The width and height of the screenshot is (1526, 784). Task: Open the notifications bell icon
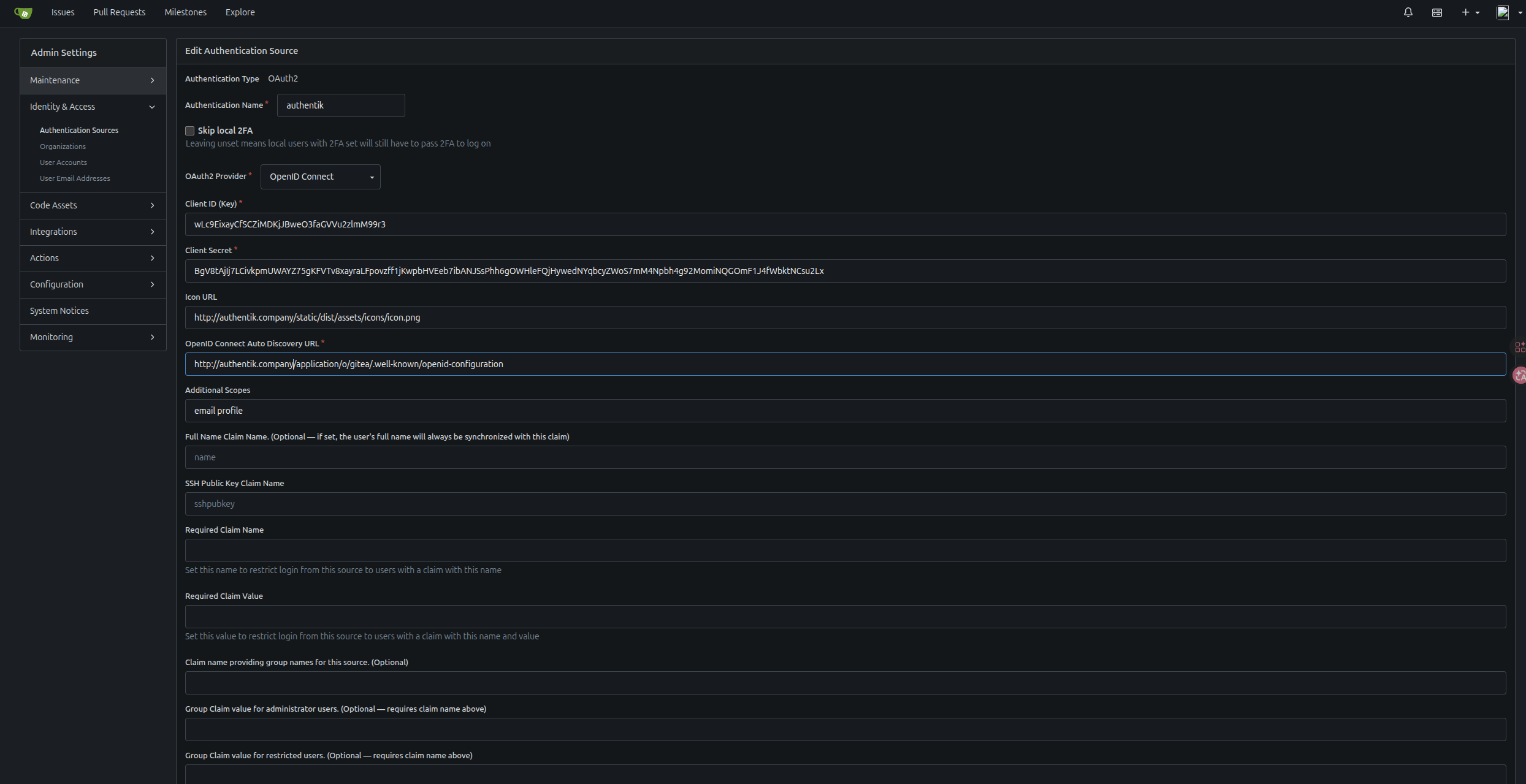pos(1408,12)
